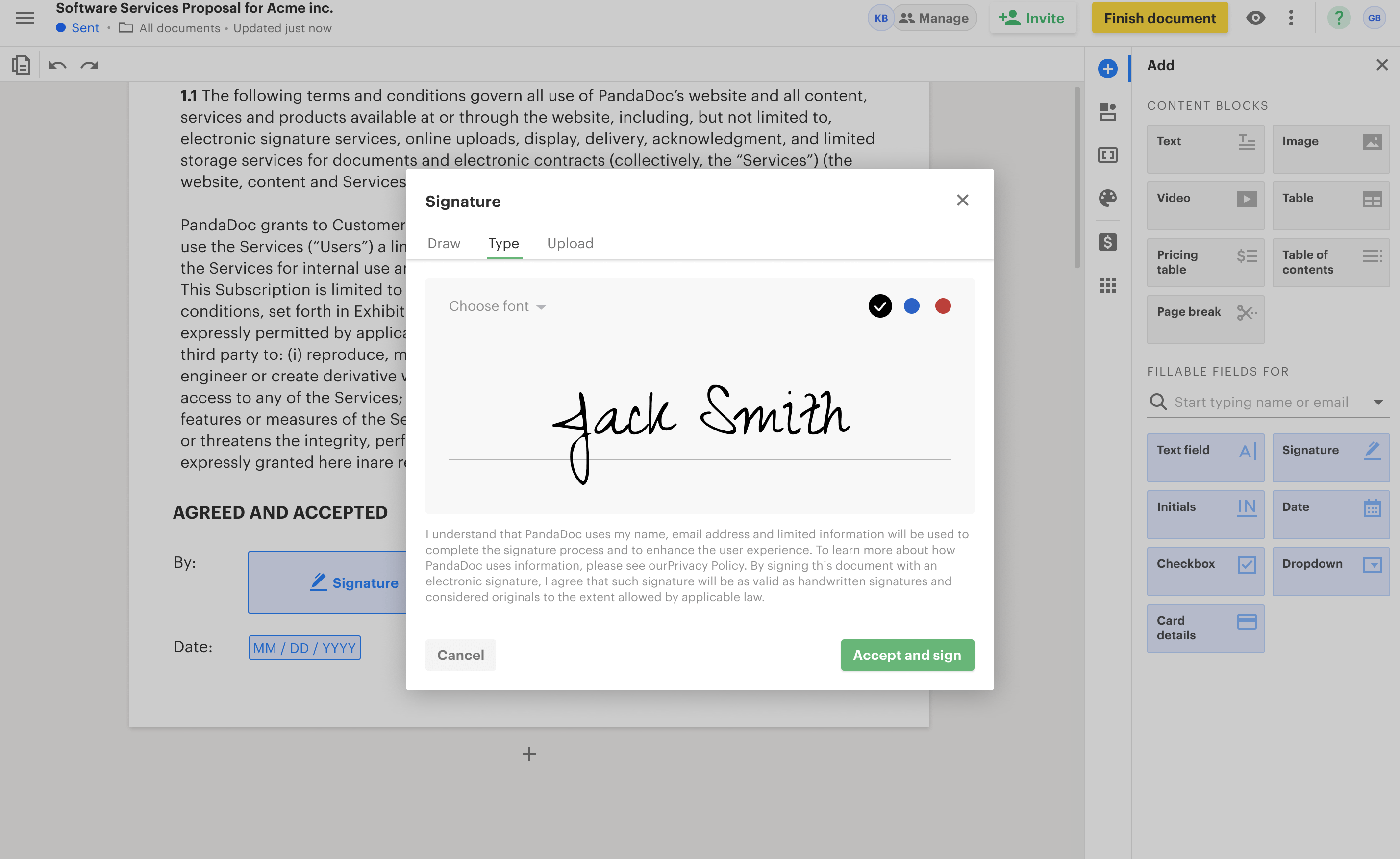Click the document outline pages icon
This screenshot has height=859, width=1400.
coord(21,65)
